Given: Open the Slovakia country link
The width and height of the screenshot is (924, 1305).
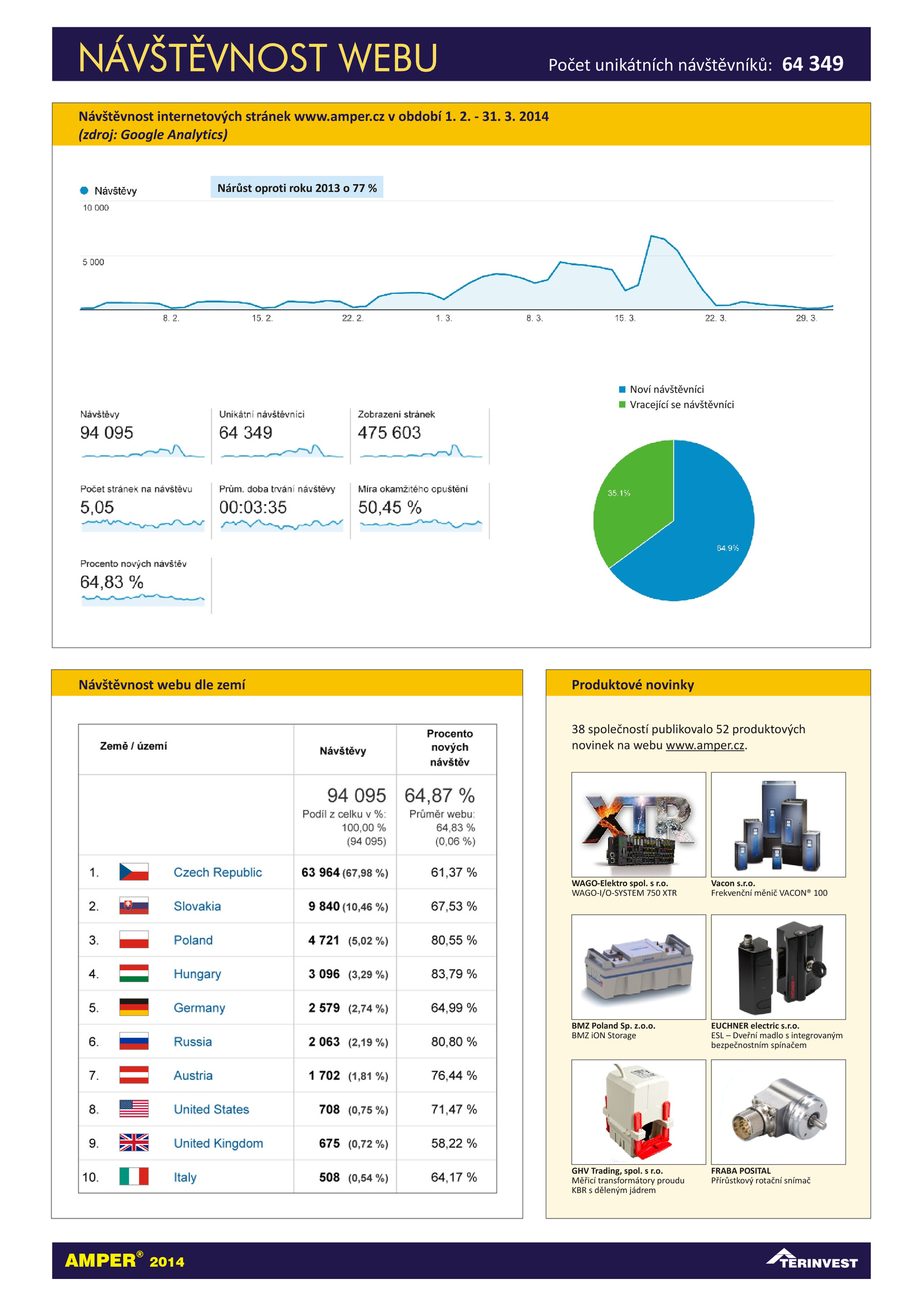Looking at the screenshot, I should point(197,906).
